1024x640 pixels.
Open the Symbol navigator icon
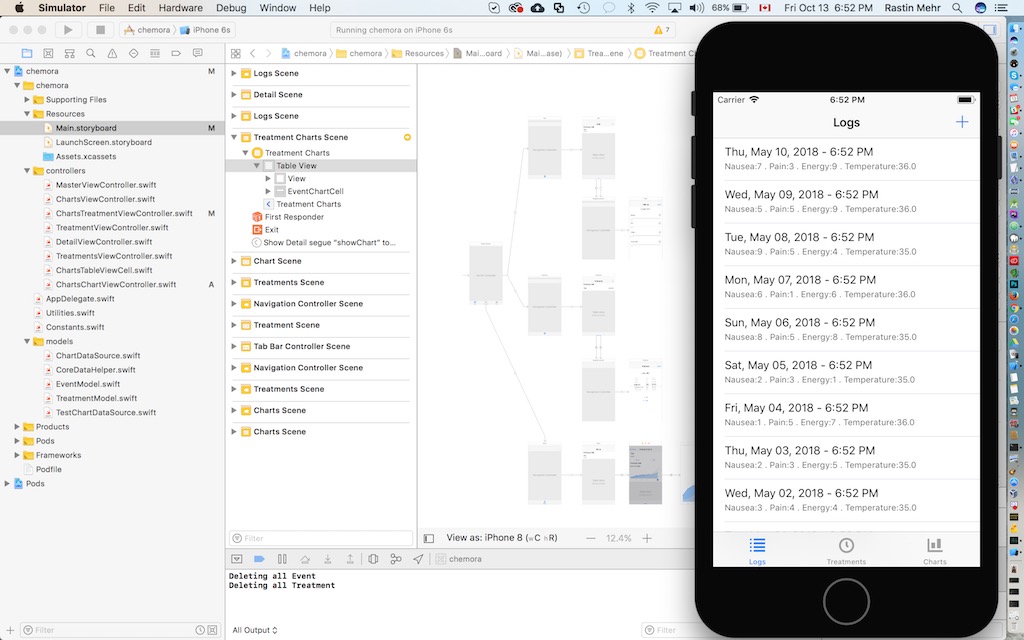coord(69,54)
